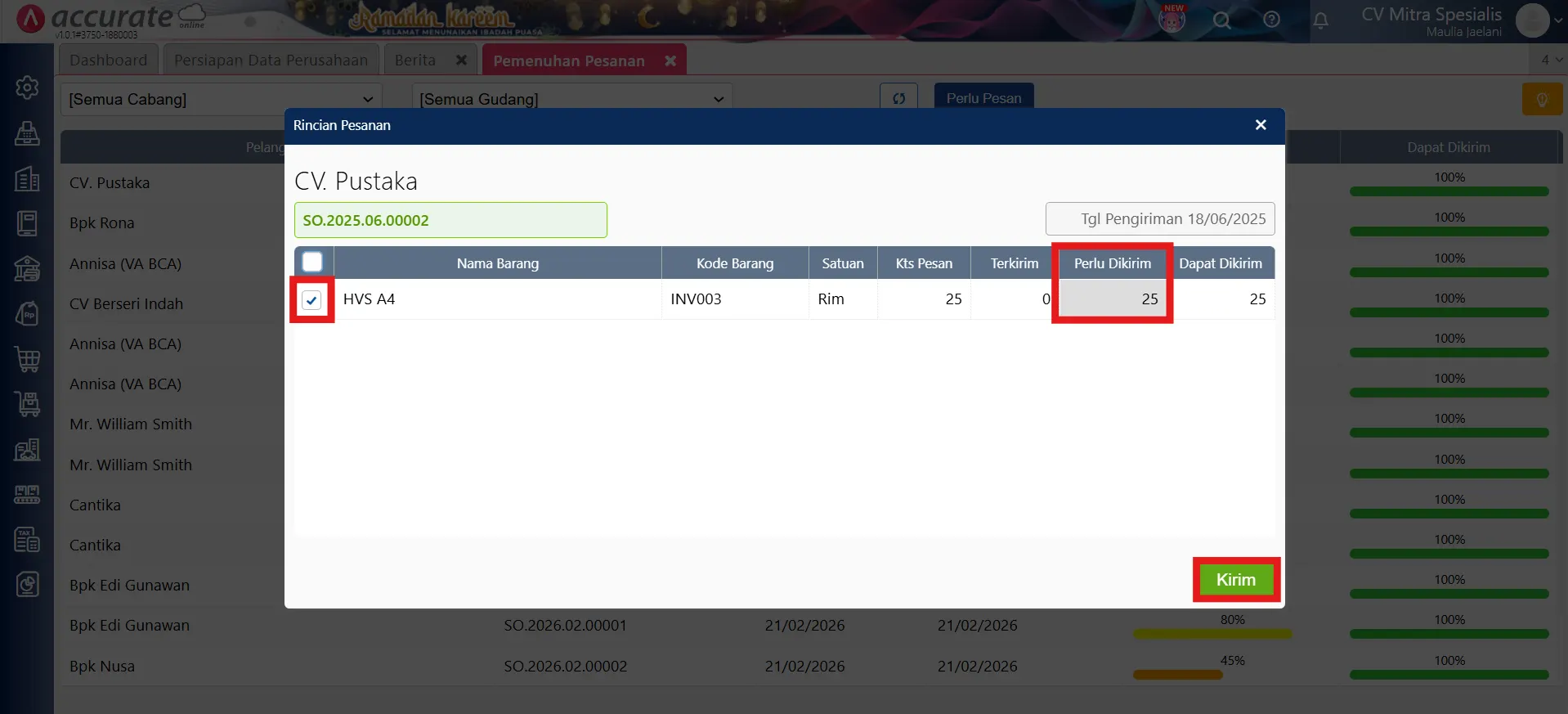This screenshot has height=714, width=1568.
Task: Open the help question mark icon
Action: click(x=1271, y=20)
